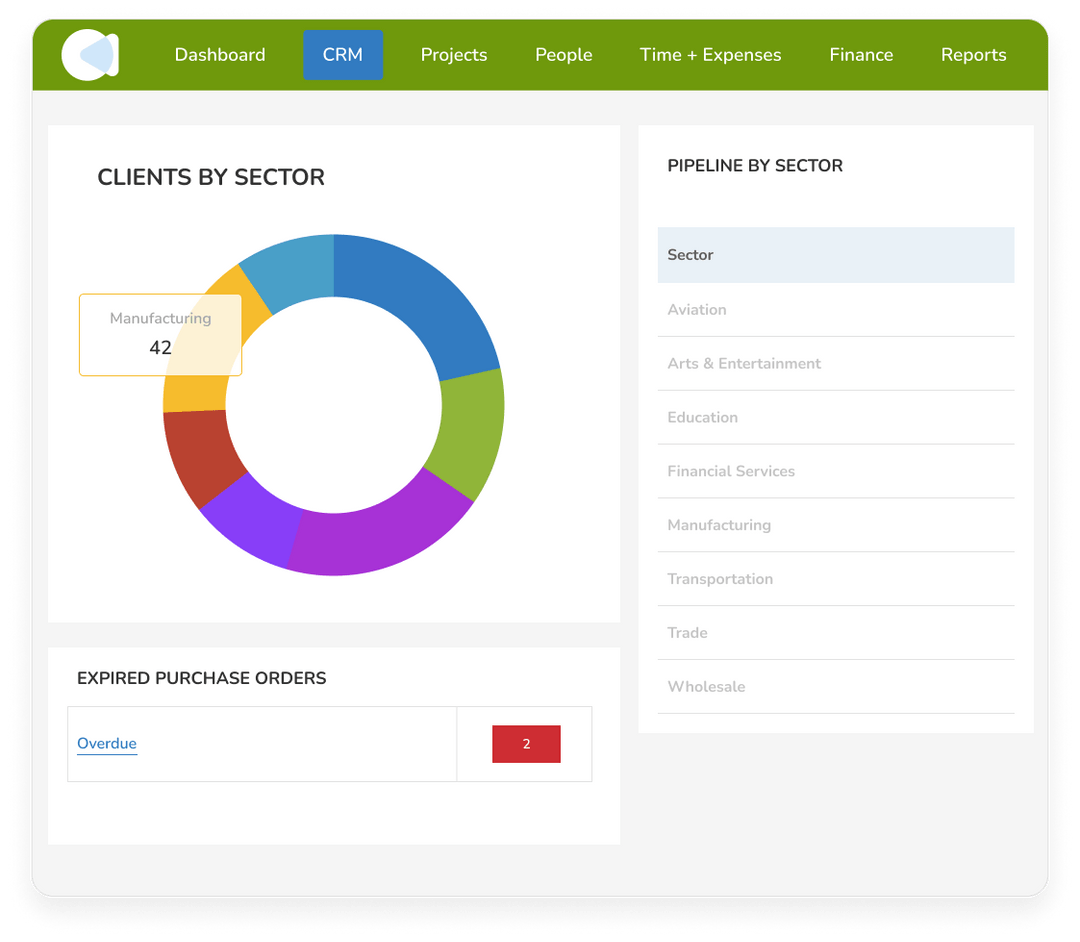Open the Time + Expenses section
Viewport: 1080px width, 942px height.
pos(710,55)
